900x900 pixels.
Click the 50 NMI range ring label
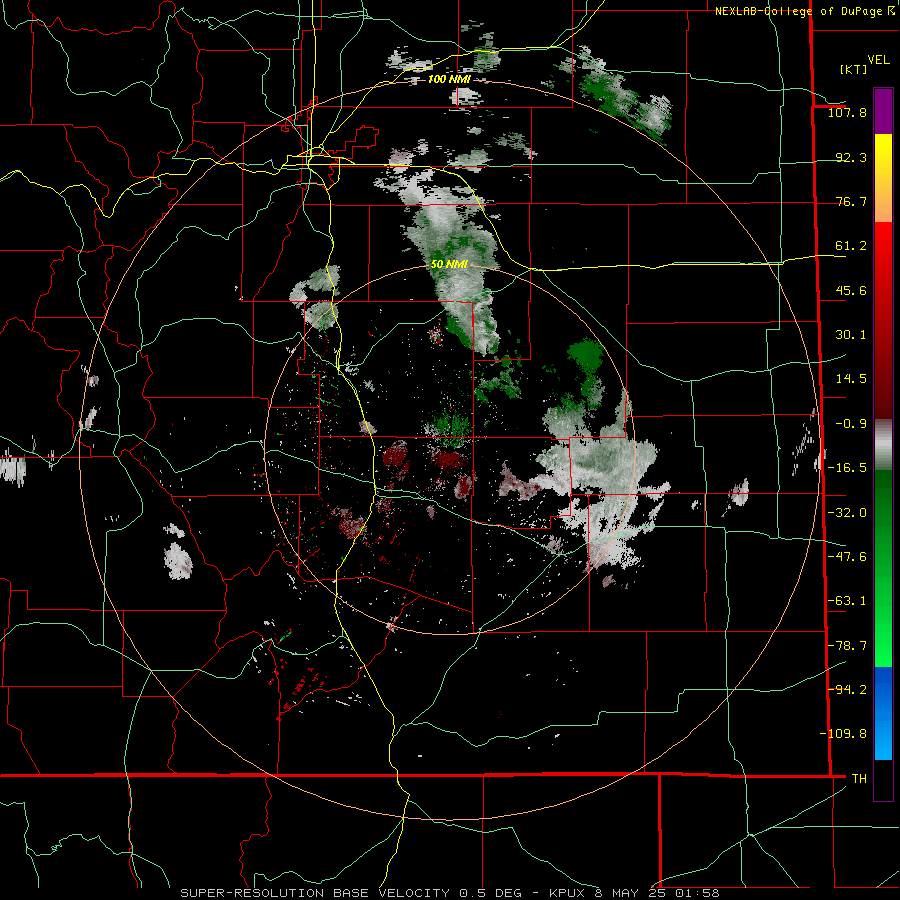(449, 265)
